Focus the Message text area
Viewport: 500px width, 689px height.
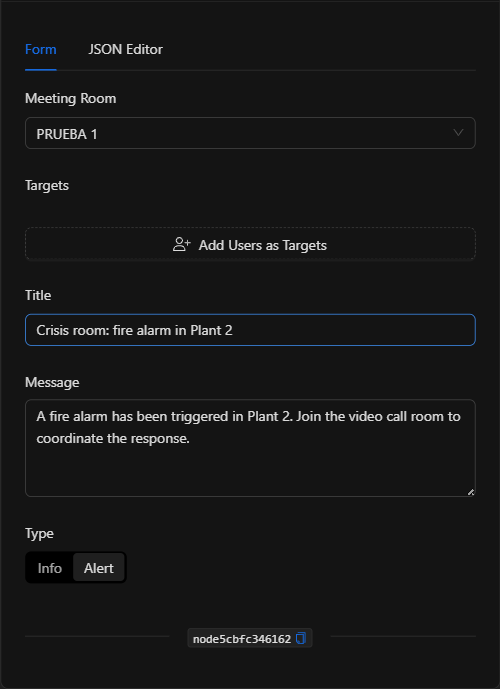250,448
